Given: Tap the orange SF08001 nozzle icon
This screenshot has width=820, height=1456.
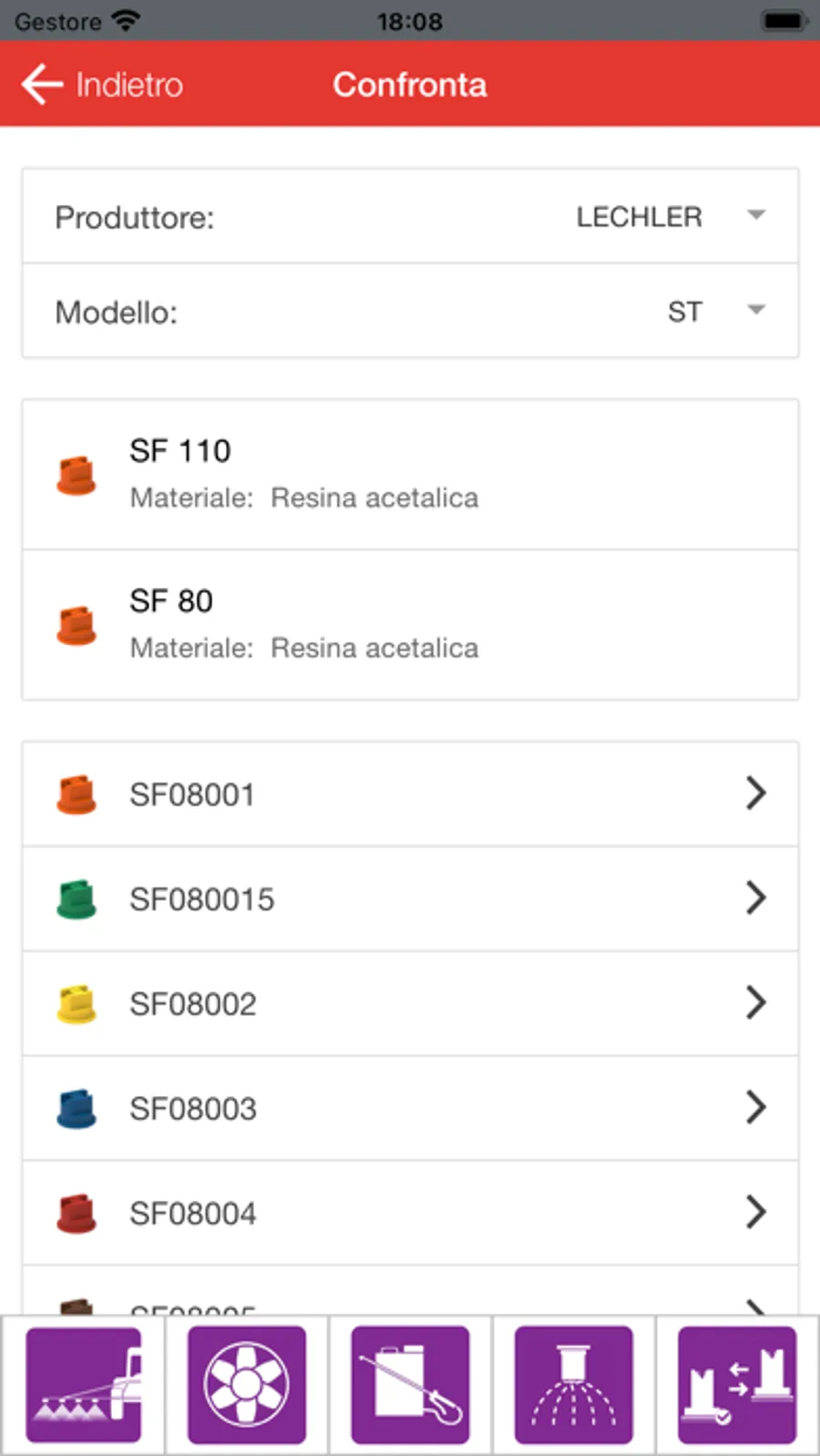Looking at the screenshot, I should [x=77, y=795].
